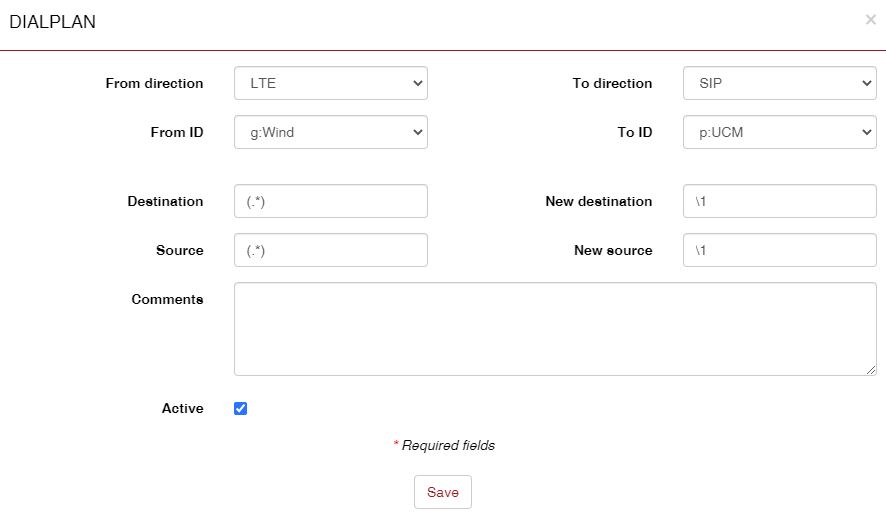Click the Active label text

(182, 408)
